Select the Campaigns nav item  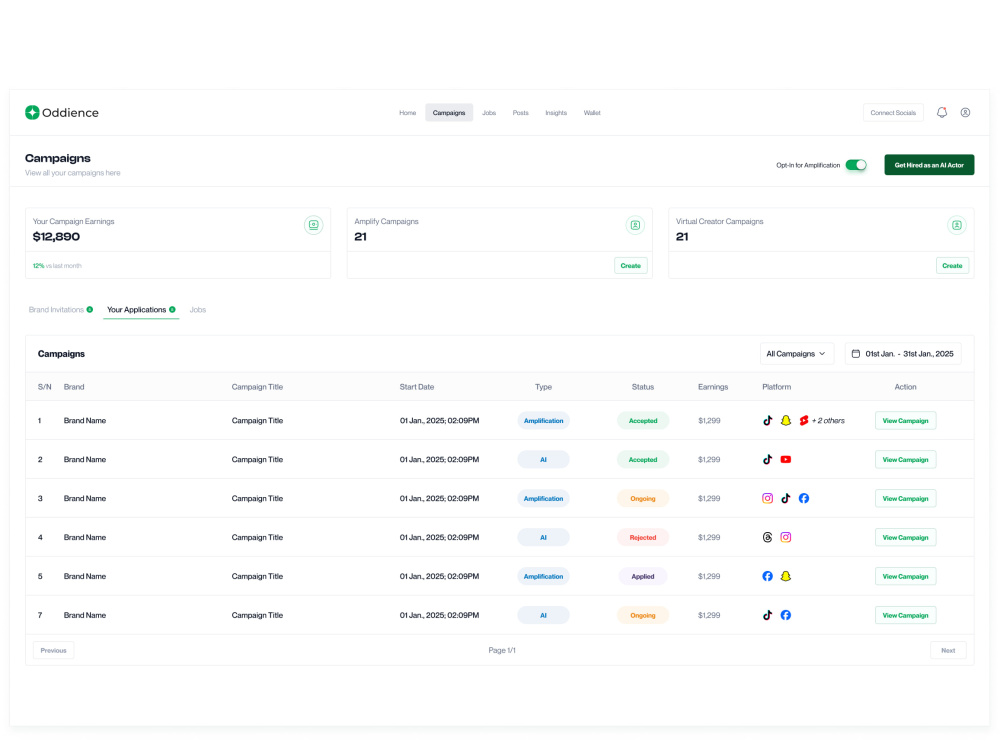click(449, 112)
